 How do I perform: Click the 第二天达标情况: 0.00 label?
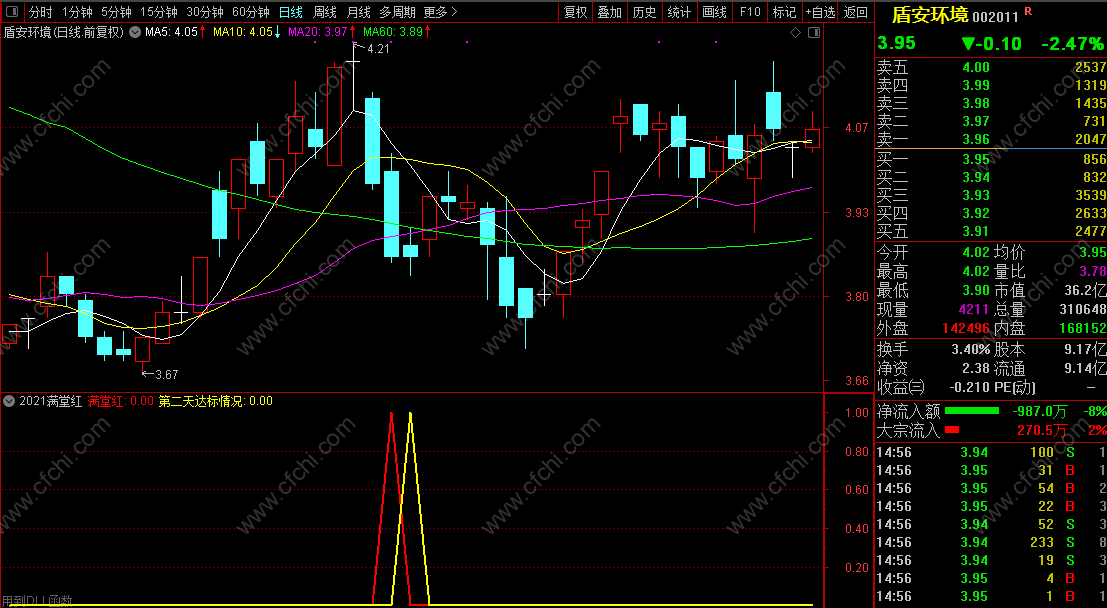click(x=215, y=401)
